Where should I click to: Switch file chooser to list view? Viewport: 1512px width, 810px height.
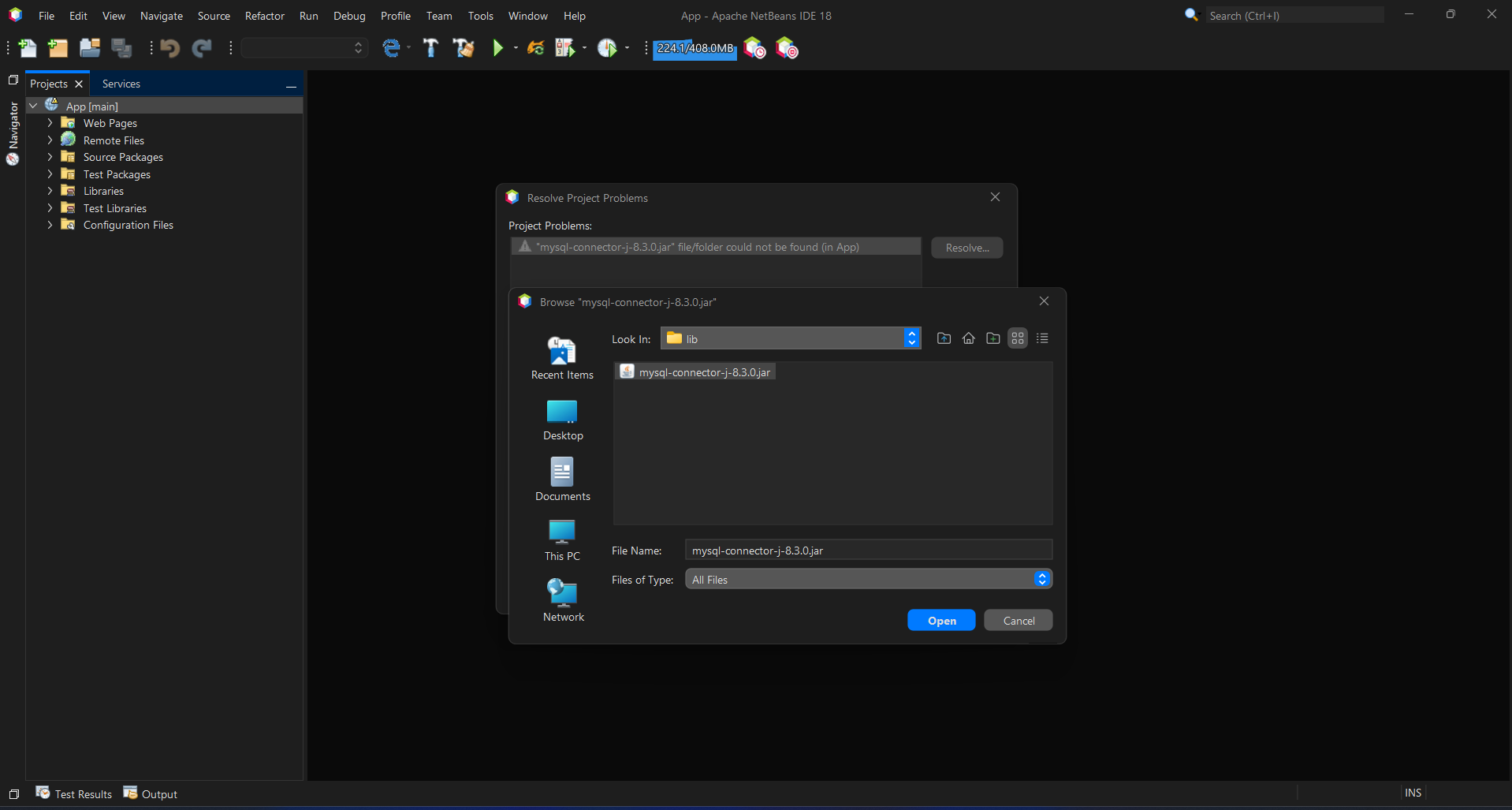click(1042, 338)
